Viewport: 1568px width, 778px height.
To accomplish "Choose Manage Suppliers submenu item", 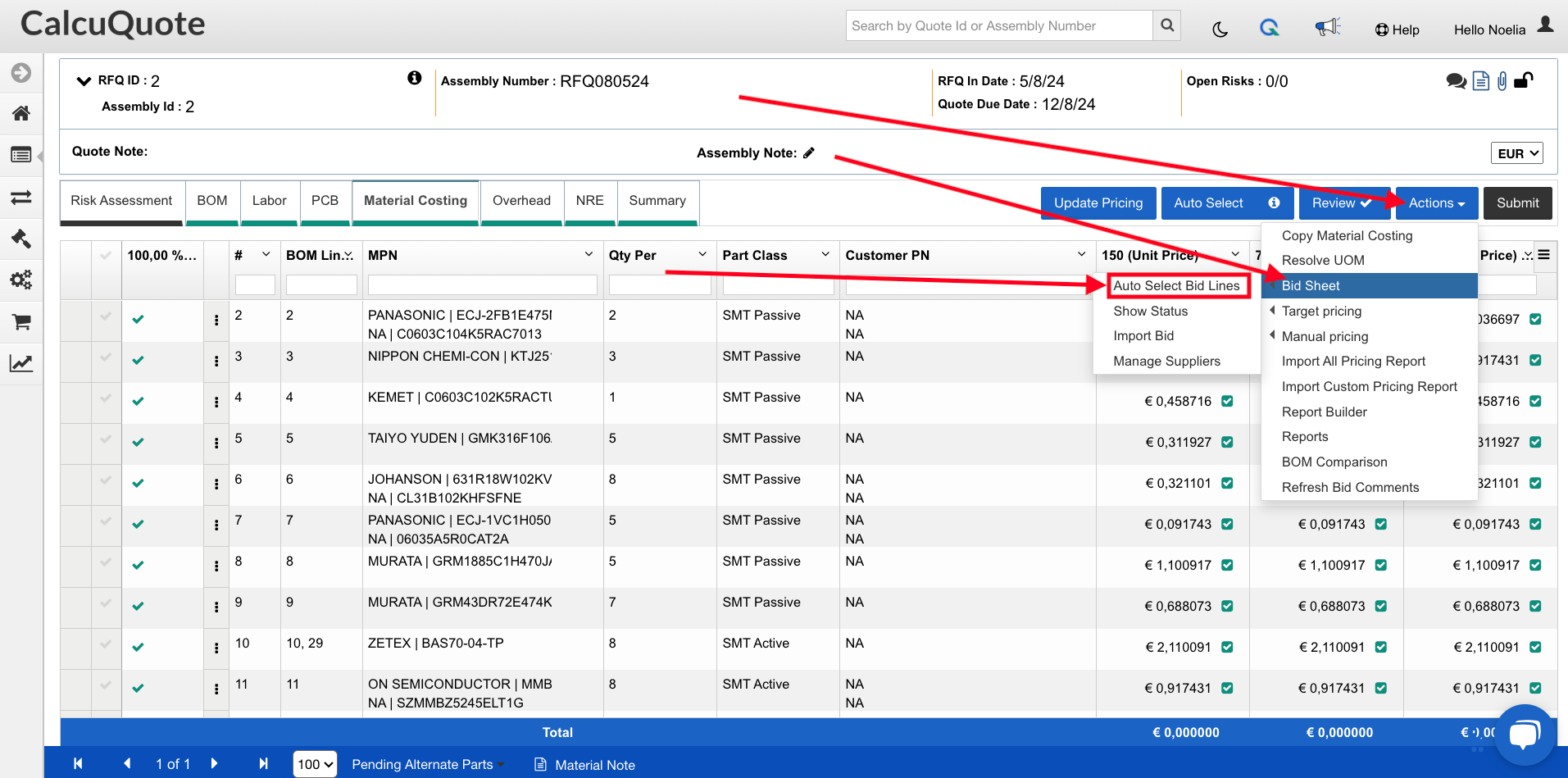I will click(x=1166, y=361).
